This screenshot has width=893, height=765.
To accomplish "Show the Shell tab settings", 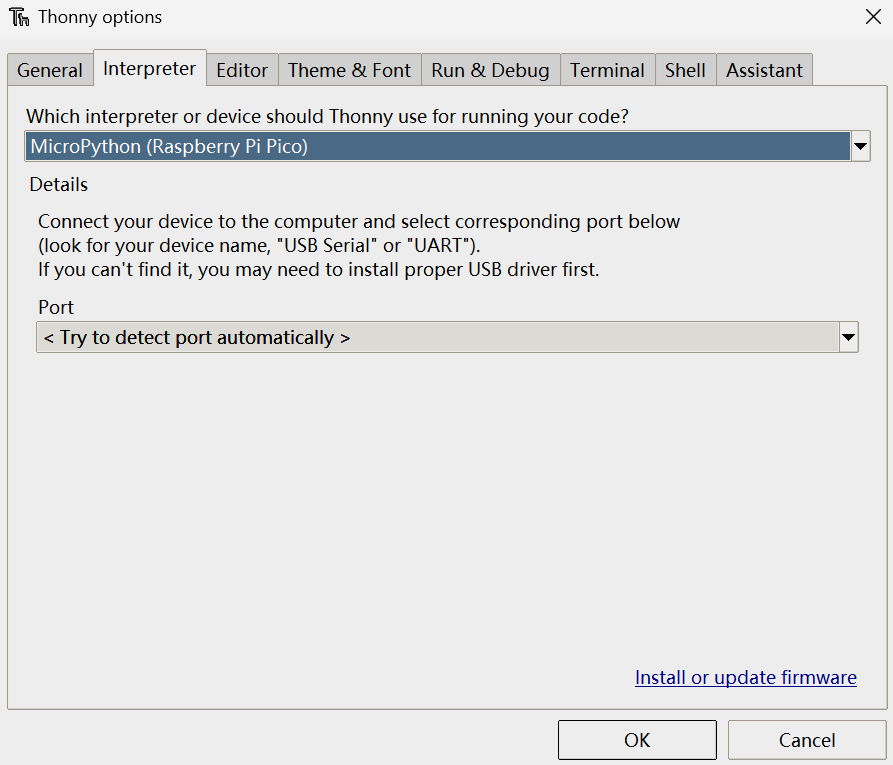I will pyautogui.click(x=685, y=70).
